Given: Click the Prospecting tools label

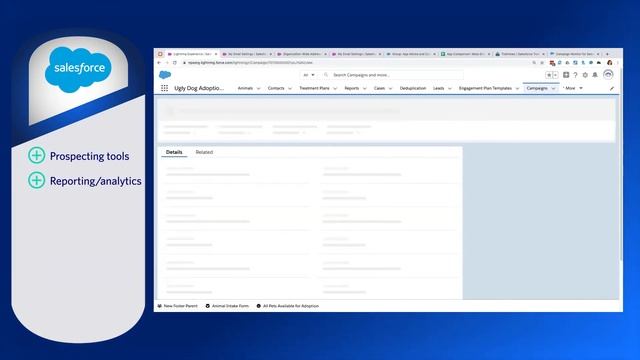Looking at the screenshot, I should pyautogui.click(x=89, y=156).
